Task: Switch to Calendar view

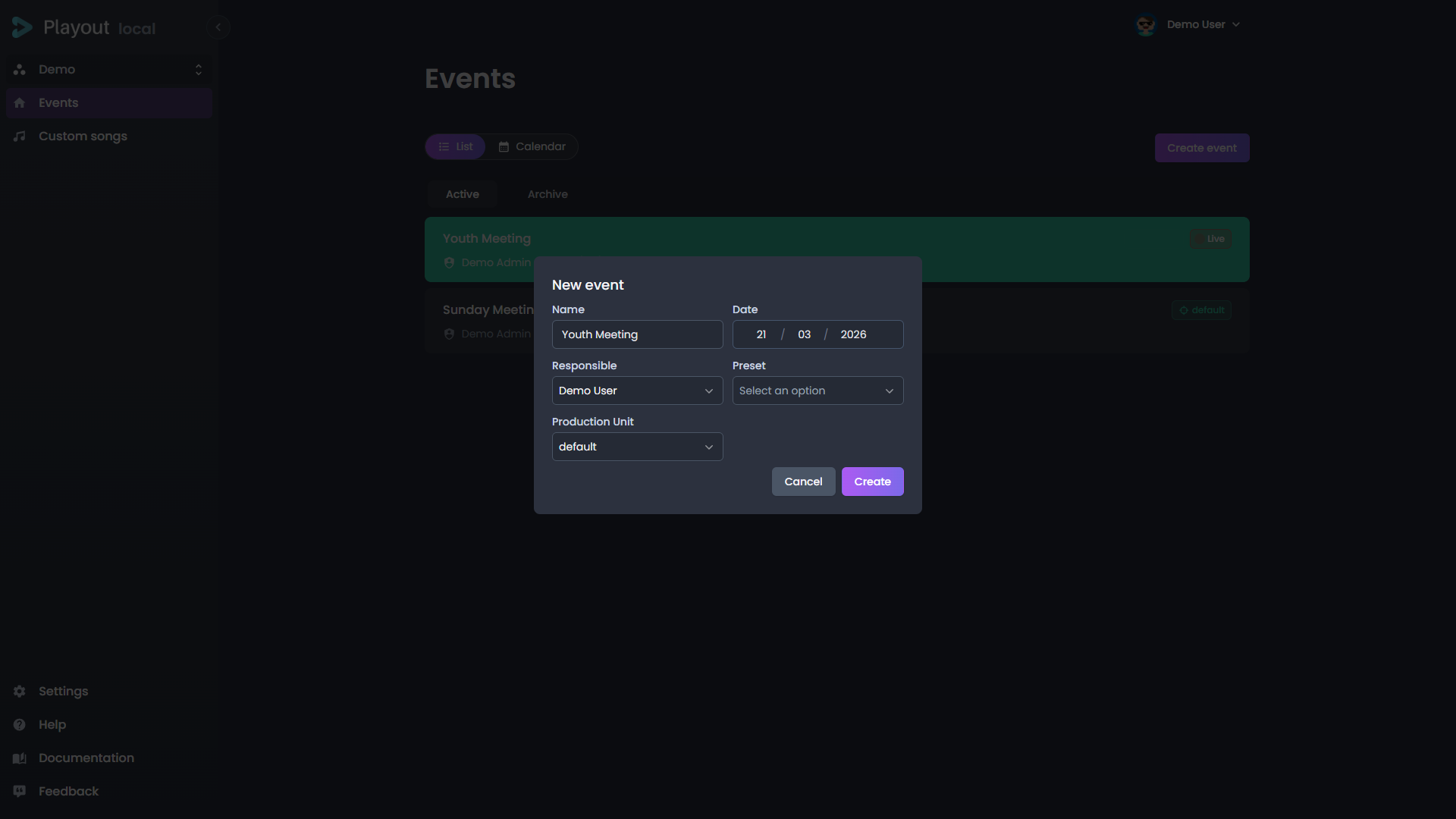Action: (x=532, y=147)
